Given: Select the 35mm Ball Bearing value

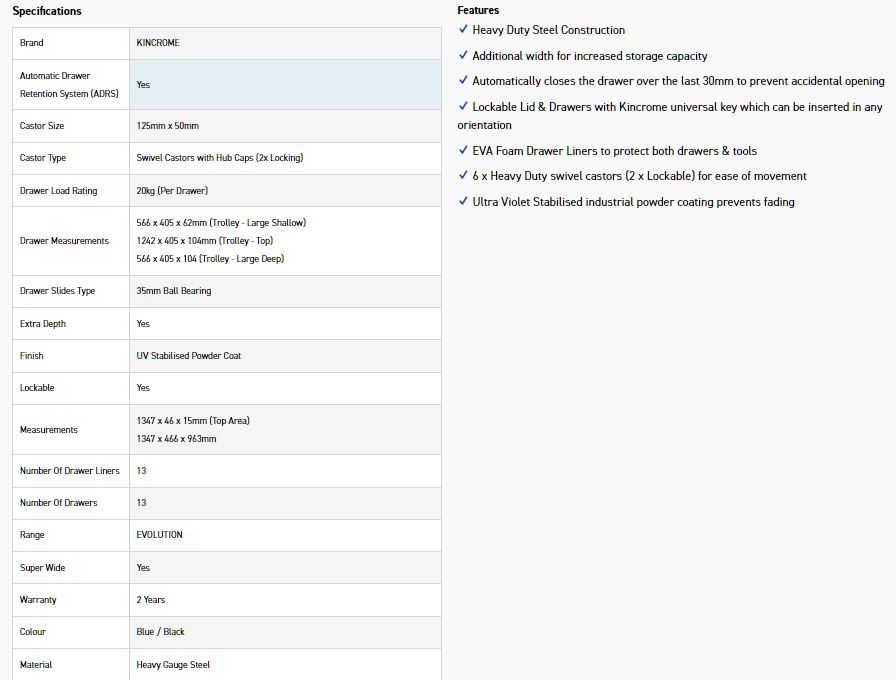Looking at the screenshot, I should point(174,291).
